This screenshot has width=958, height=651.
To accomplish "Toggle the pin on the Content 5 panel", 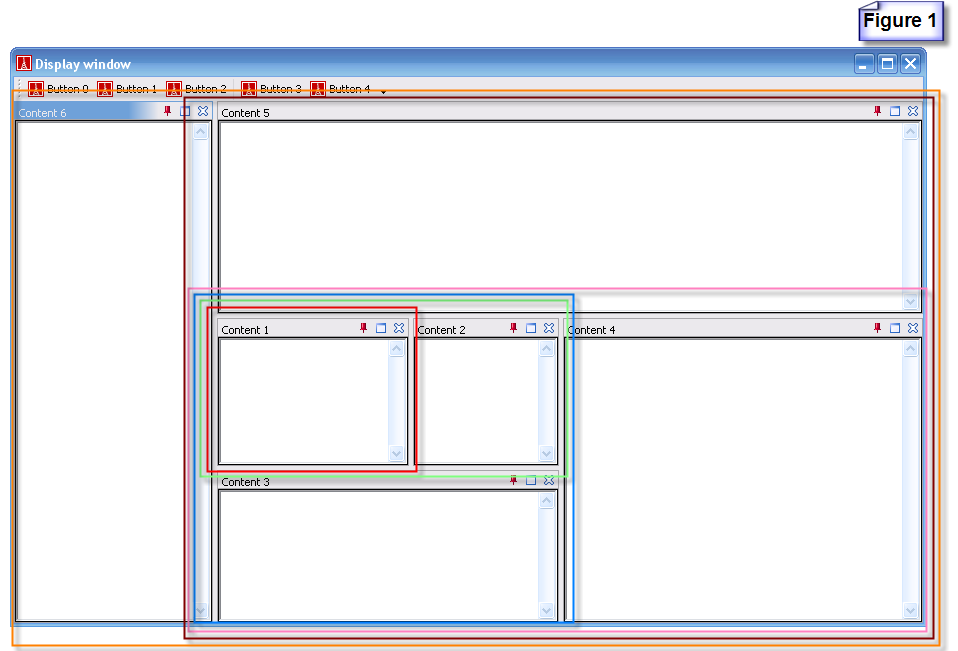I will tap(877, 111).
